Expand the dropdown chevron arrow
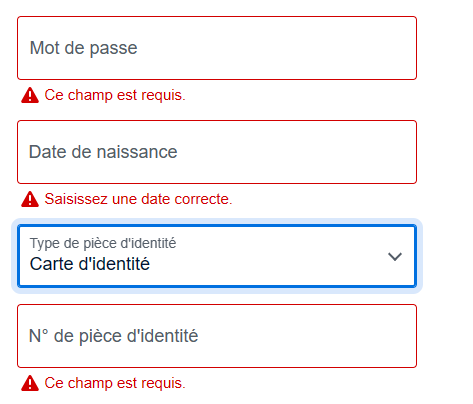473x404 pixels. point(395,256)
